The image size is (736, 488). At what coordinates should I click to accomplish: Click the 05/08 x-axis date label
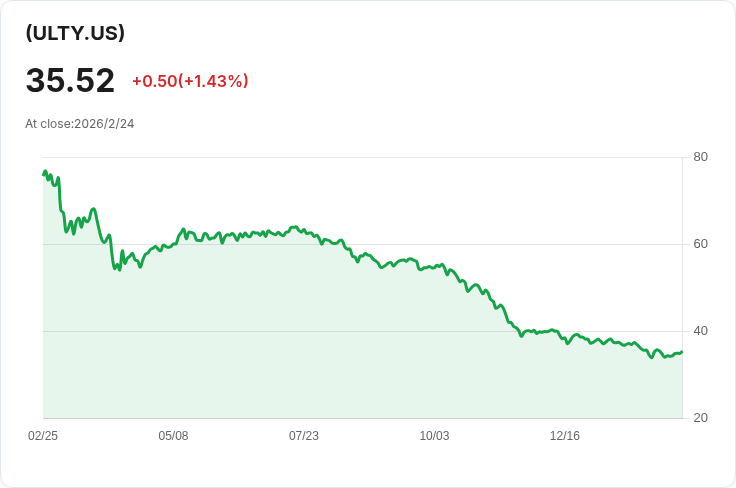pyautogui.click(x=173, y=436)
